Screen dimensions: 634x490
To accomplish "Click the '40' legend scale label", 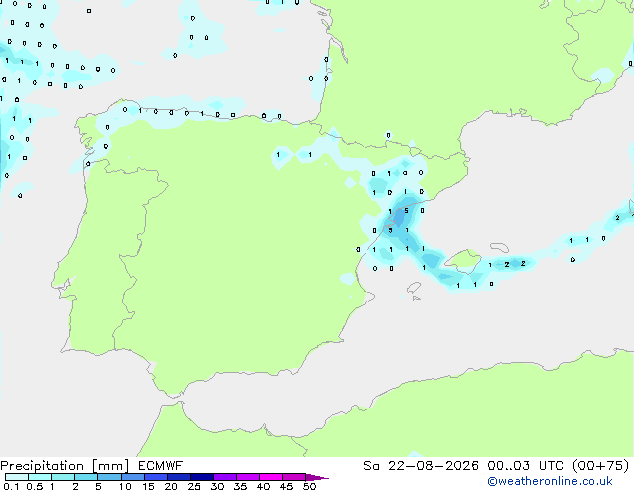I will pyautogui.click(x=263, y=486).
